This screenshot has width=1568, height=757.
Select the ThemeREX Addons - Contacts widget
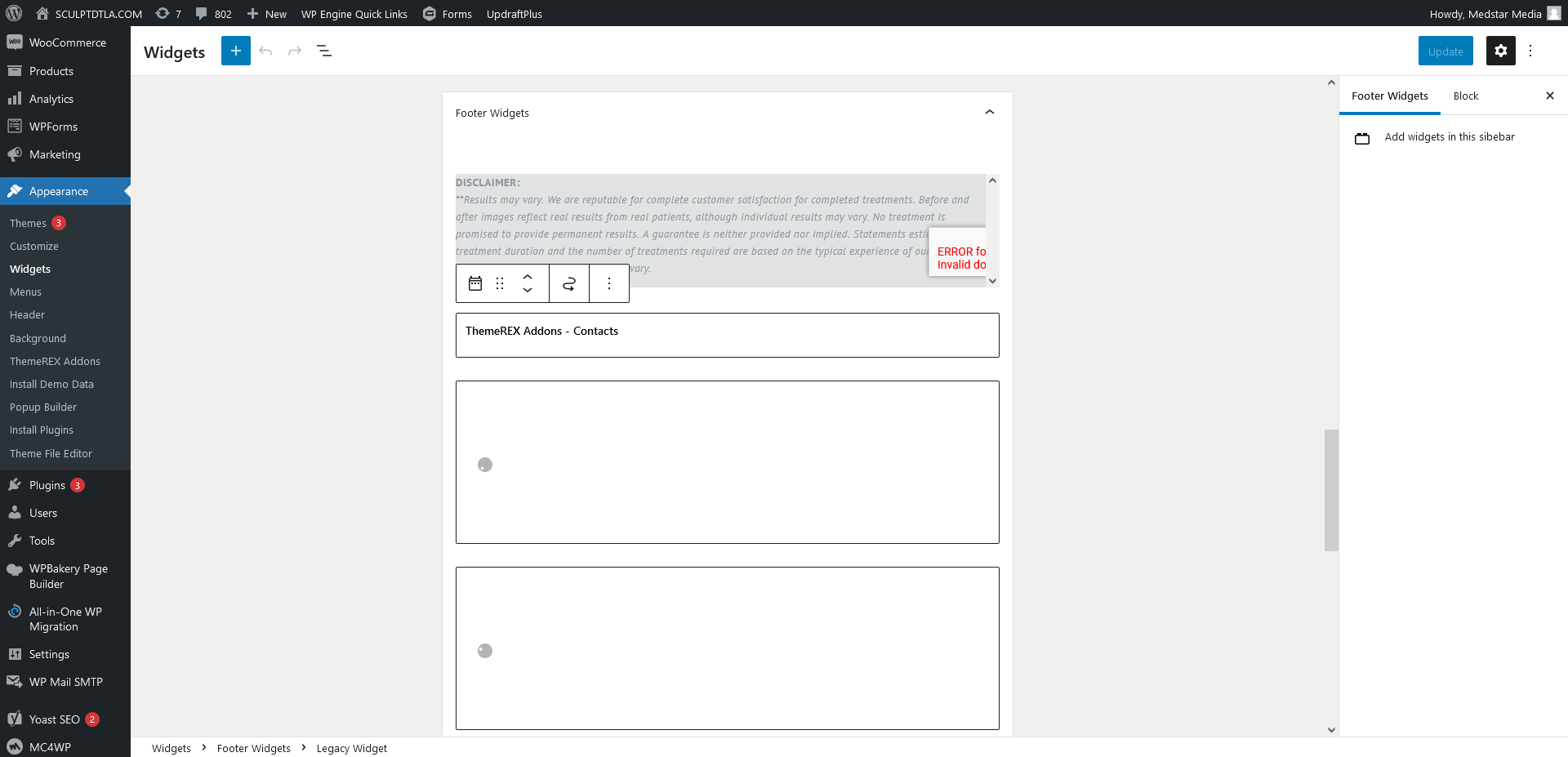tap(727, 335)
